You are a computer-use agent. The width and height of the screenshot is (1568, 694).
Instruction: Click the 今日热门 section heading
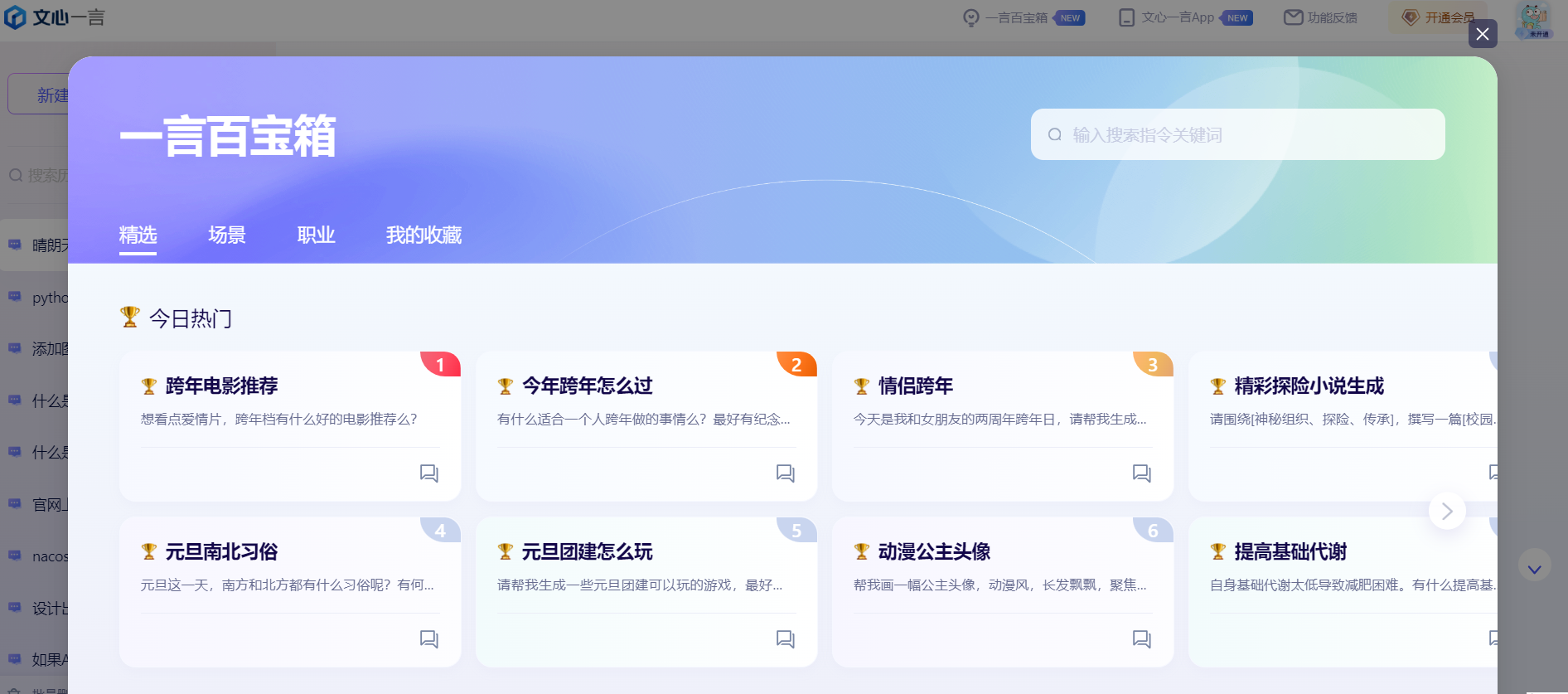tap(191, 318)
